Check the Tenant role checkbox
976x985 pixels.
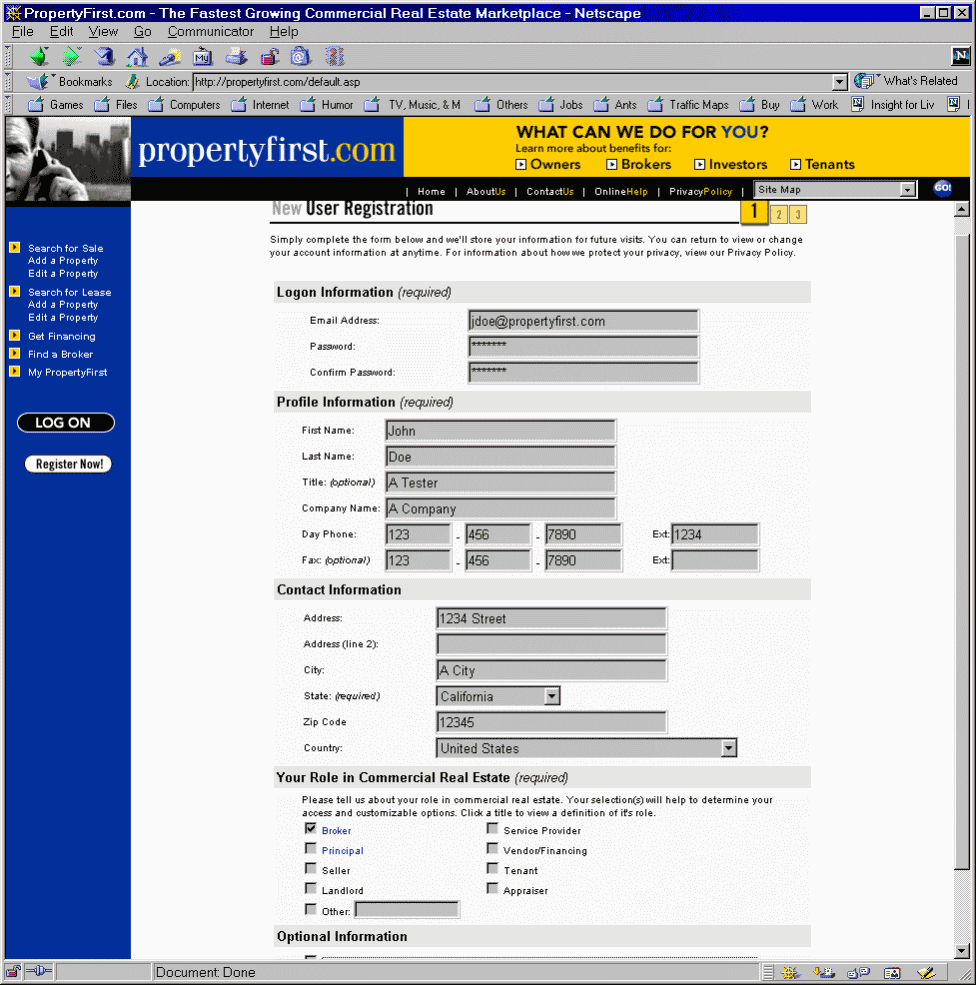coord(493,869)
